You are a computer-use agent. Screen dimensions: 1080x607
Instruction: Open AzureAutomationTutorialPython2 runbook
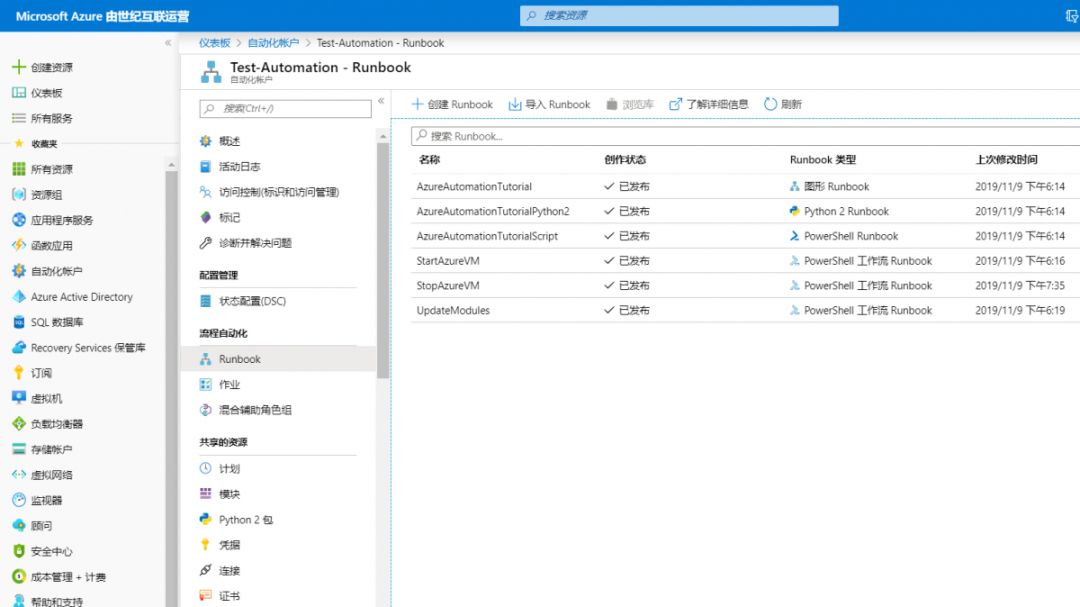point(492,211)
